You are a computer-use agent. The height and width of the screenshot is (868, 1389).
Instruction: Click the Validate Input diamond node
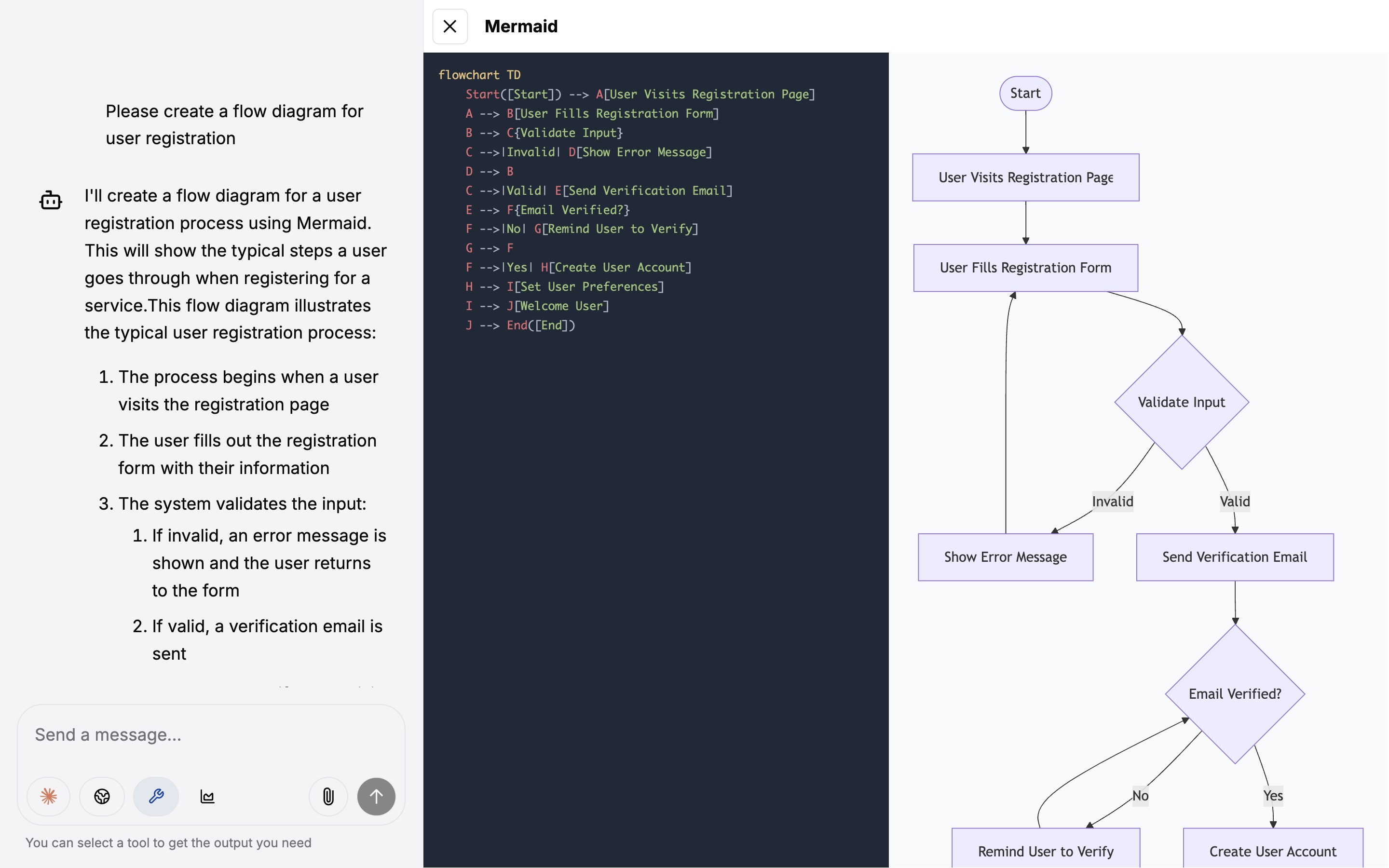click(x=1182, y=402)
